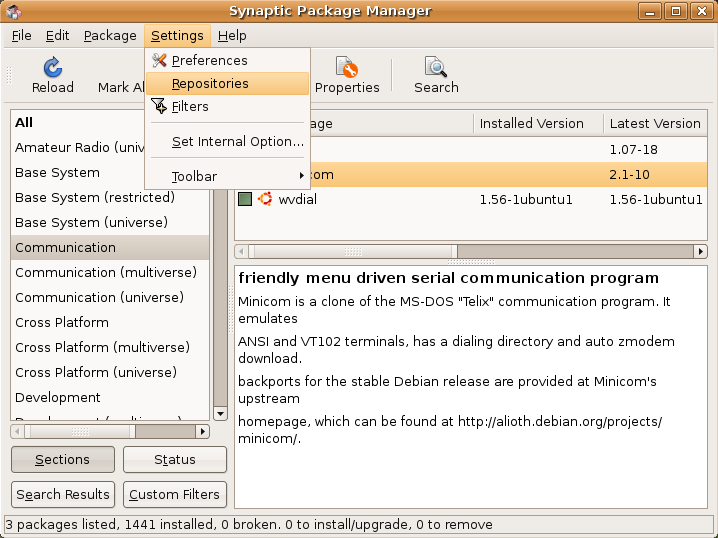The width and height of the screenshot is (718, 538).
Task: Close the open Settings menu
Action: tap(177, 36)
